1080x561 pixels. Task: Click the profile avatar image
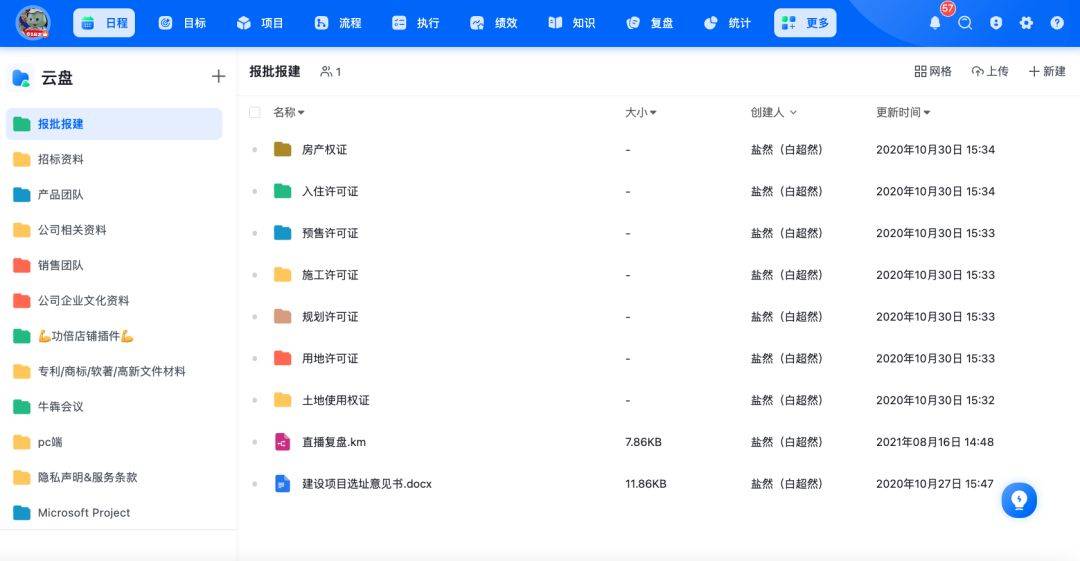click(32, 23)
